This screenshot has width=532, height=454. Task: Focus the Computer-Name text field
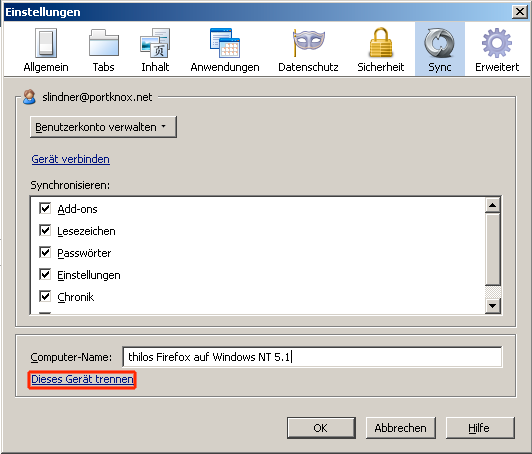[x=312, y=357]
